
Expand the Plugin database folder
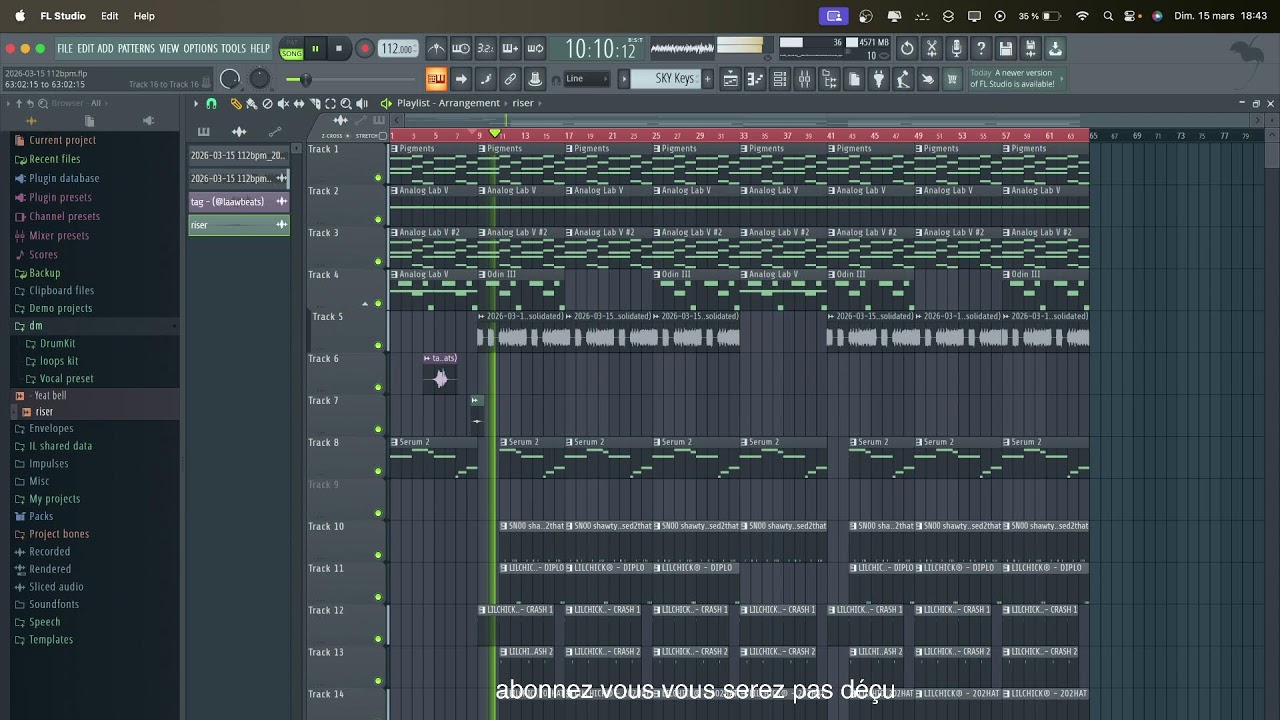64,179
